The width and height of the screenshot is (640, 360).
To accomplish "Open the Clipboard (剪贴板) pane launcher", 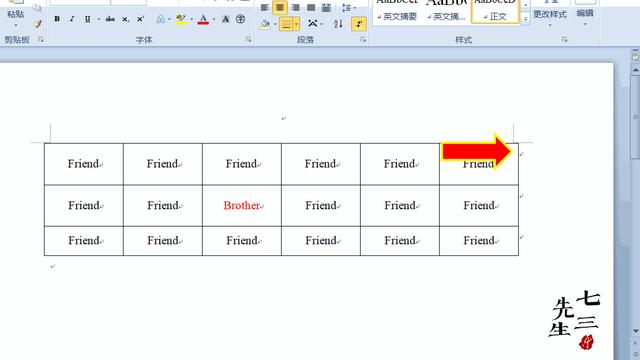I will [x=41, y=40].
